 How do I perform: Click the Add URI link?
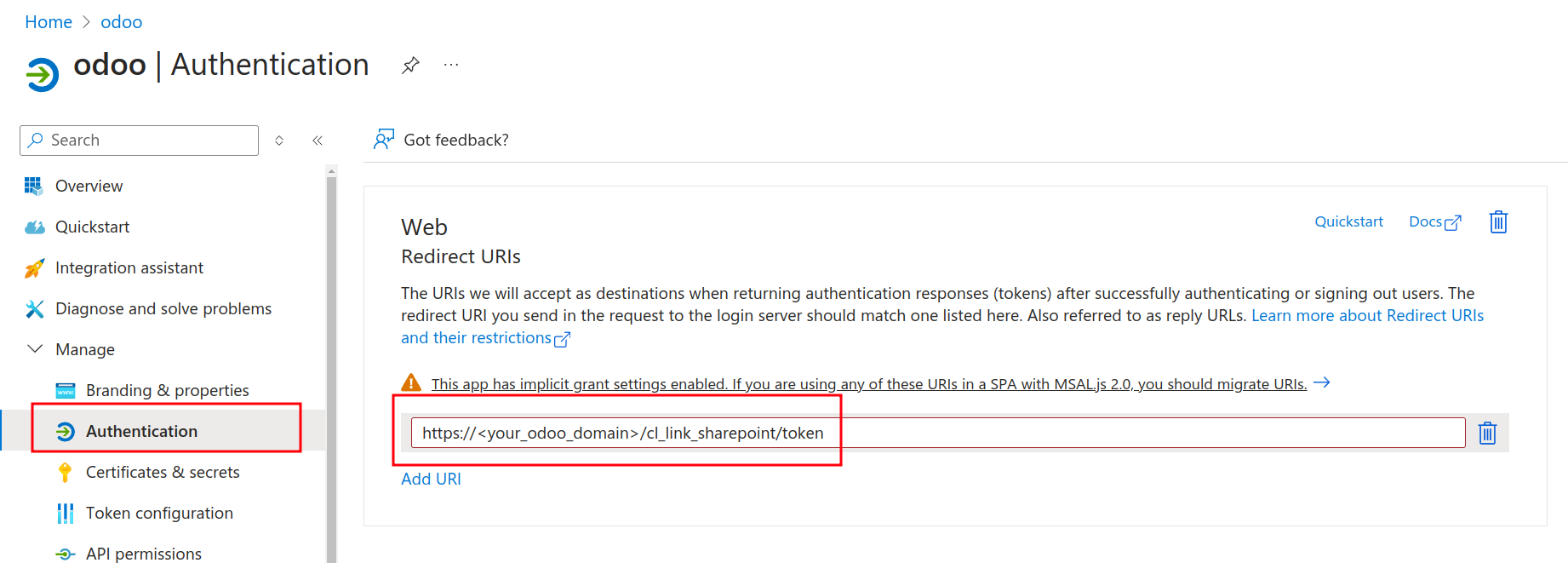(431, 479)
